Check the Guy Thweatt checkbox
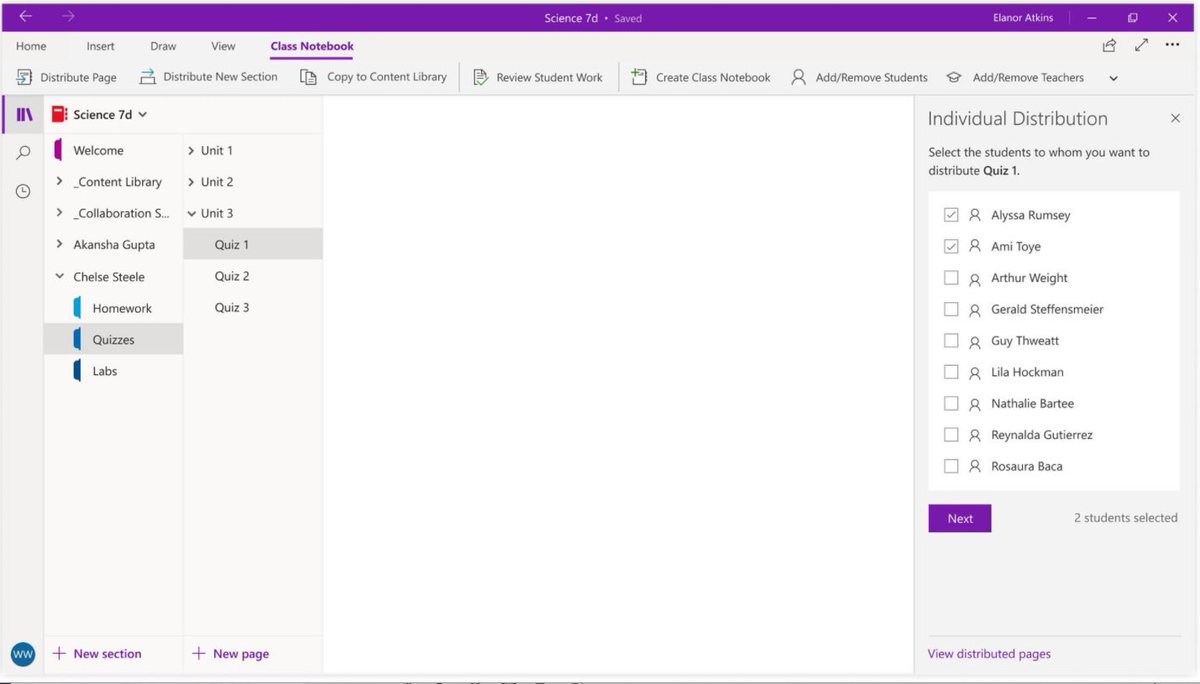Viewport: 1200px width, 684px height. click(x=951, y=341)
